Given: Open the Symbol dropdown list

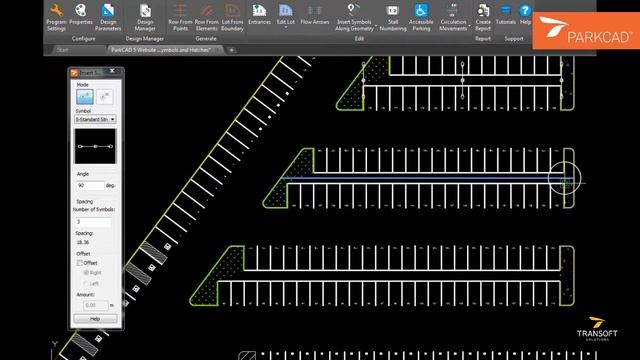Looking at the screenshot, I should pos(96,119).
